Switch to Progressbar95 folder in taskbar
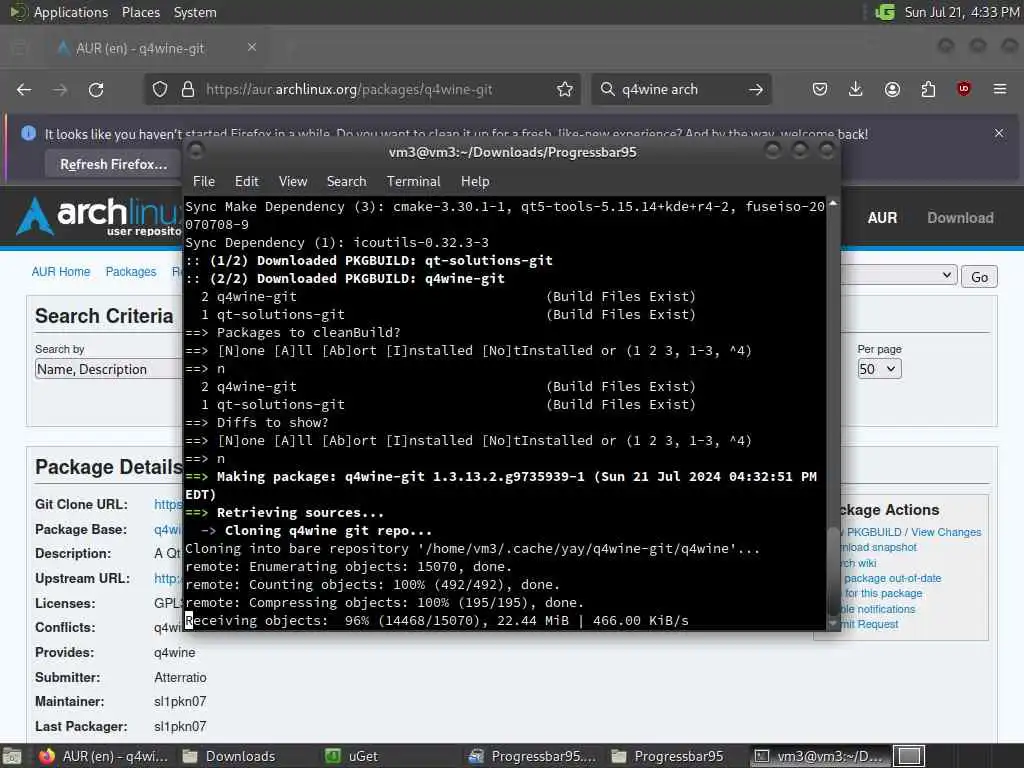The height and width of the screenshot is (768, 1024). tap(669, 756)
